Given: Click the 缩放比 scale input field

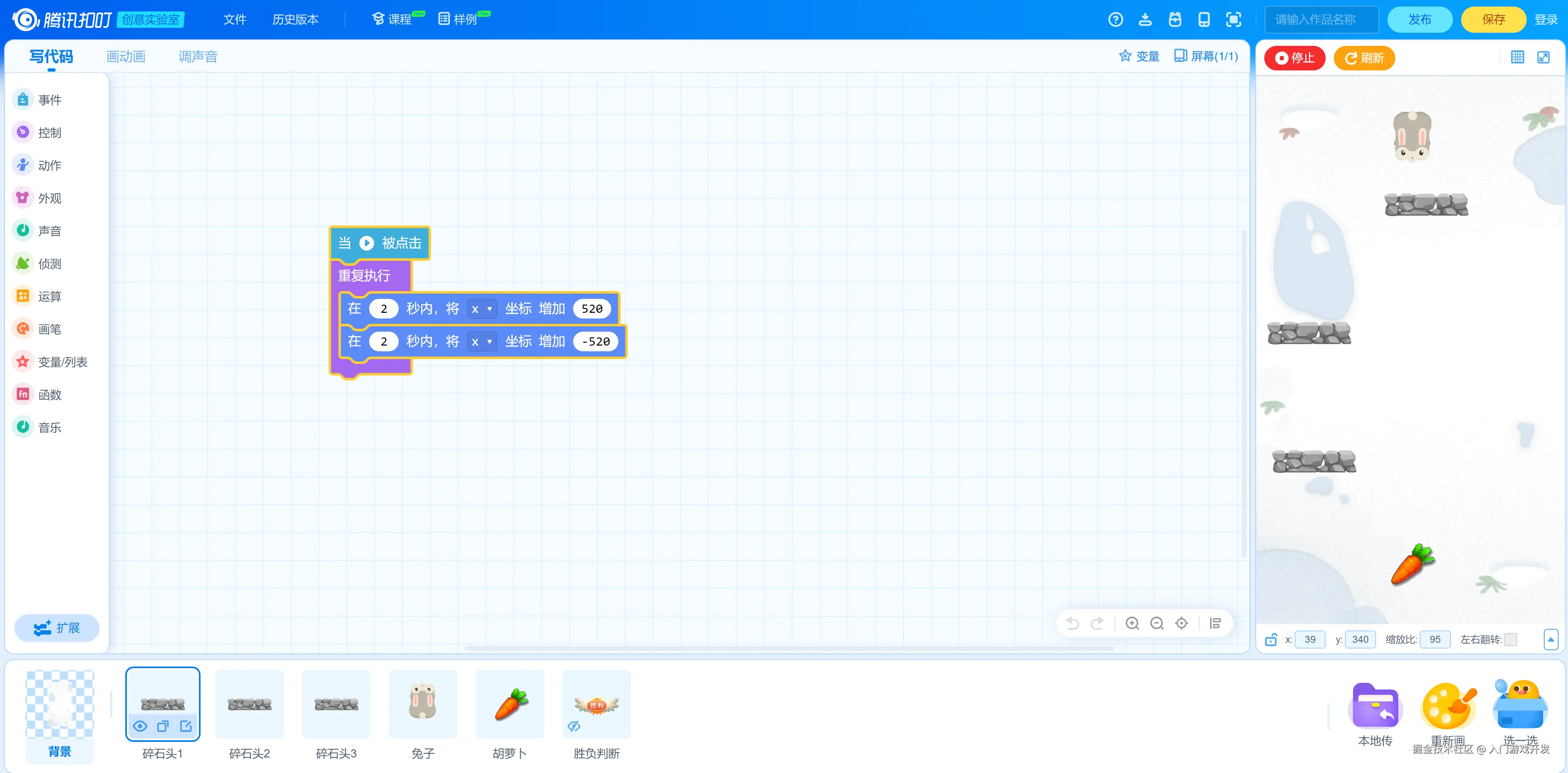Looking at the screenshot, I should 1435,640.
